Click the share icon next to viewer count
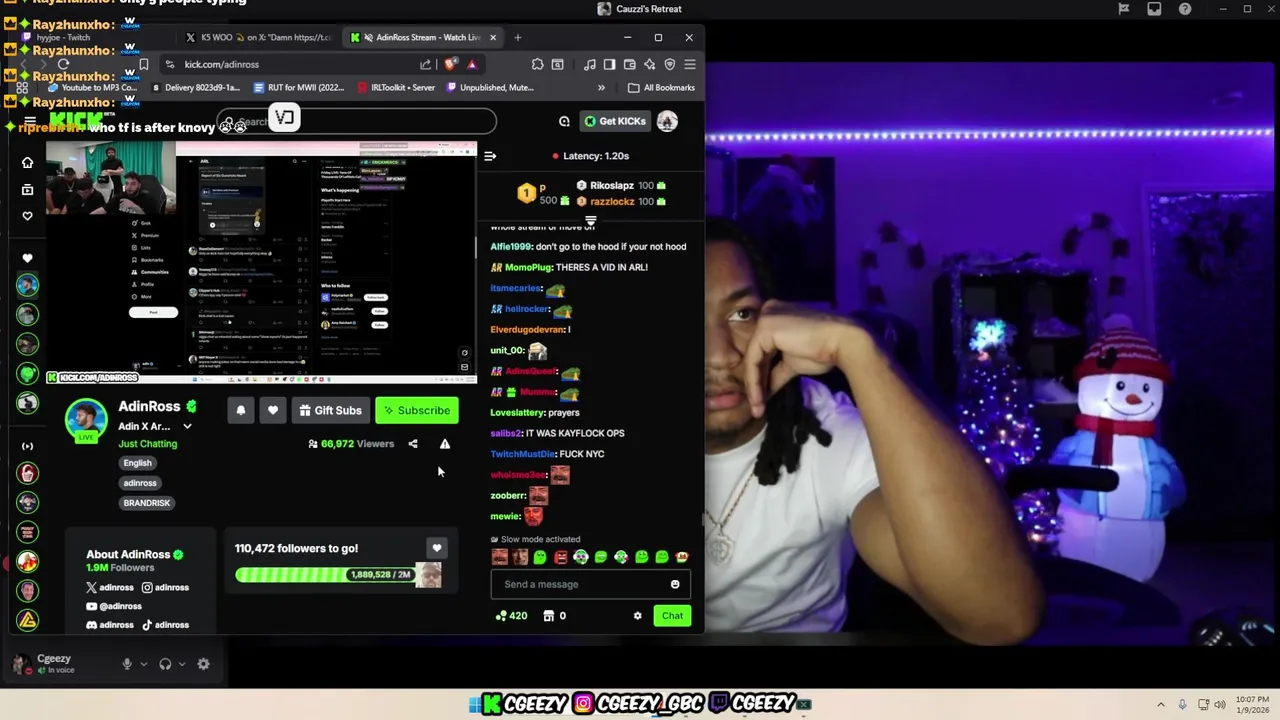Screen dimensions: 1280x720 pyautogui.click(x=413, y=444)
